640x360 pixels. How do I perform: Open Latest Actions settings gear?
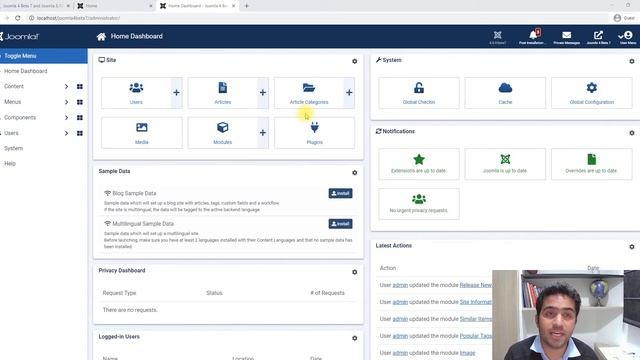(x=631, y=247)
